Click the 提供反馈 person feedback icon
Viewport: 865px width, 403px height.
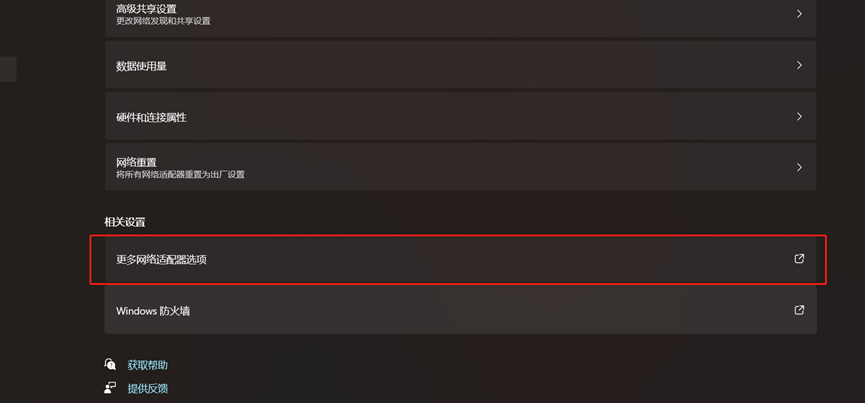(110, 388)
